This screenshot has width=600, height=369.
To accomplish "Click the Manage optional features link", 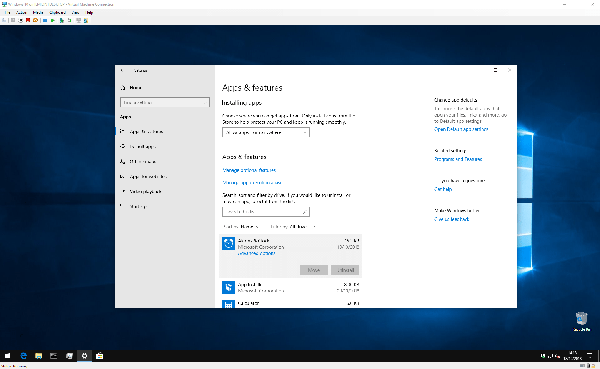I will point(249,170).
